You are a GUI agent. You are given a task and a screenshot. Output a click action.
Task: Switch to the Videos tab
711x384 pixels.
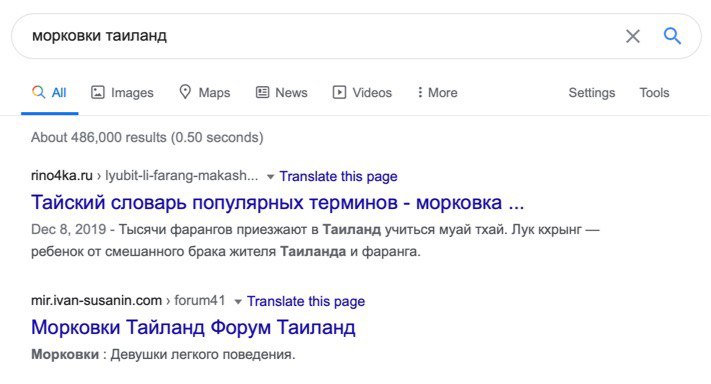[x=362, y=92]
